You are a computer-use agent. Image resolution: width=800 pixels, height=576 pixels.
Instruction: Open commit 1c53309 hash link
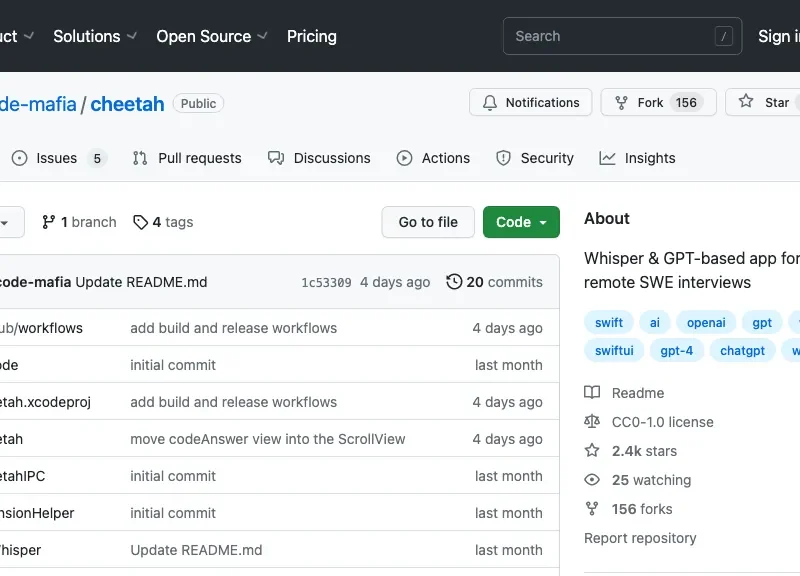(x=326, y=283)
